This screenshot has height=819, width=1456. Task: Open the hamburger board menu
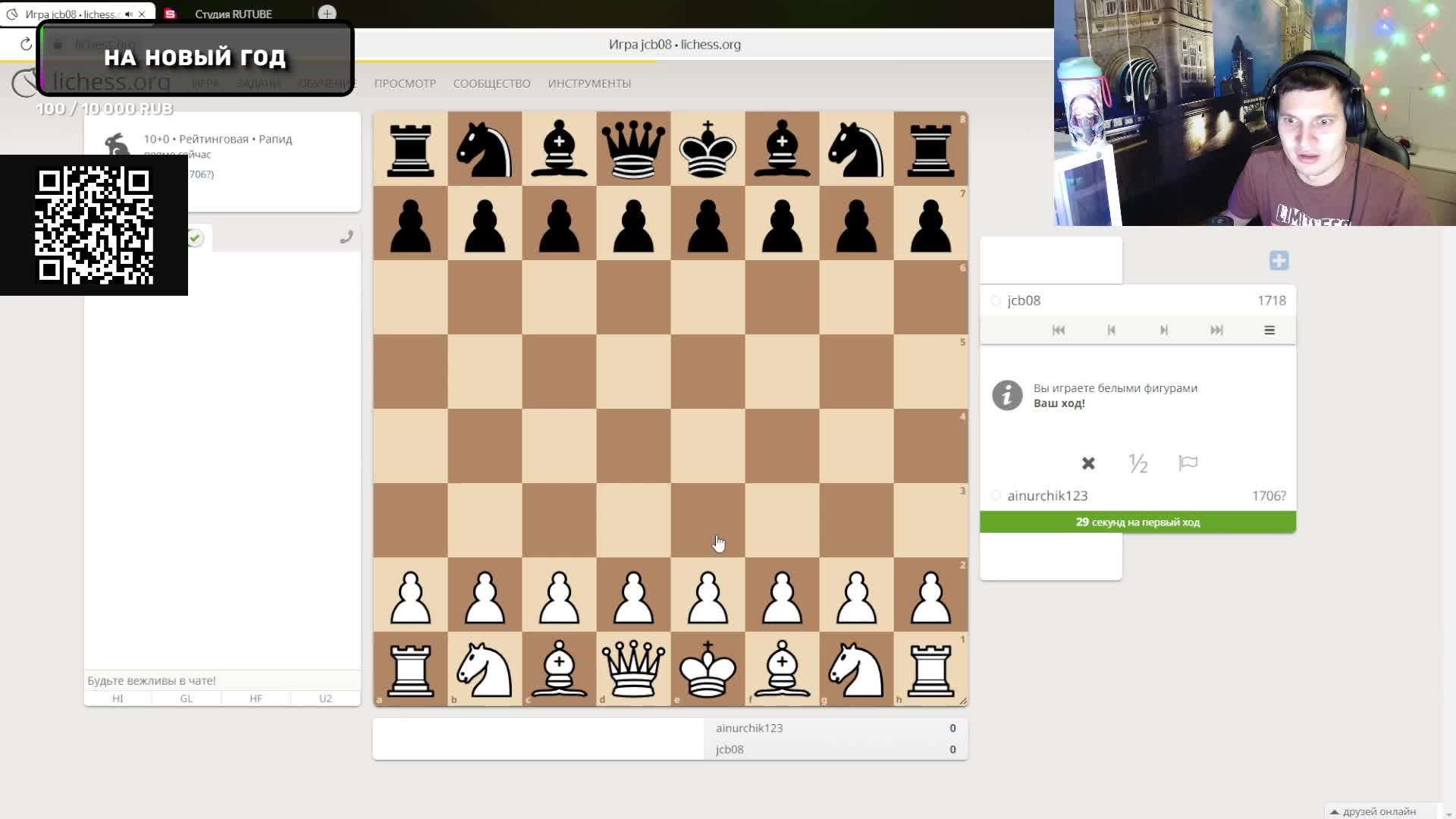[x=1269, y=330]
